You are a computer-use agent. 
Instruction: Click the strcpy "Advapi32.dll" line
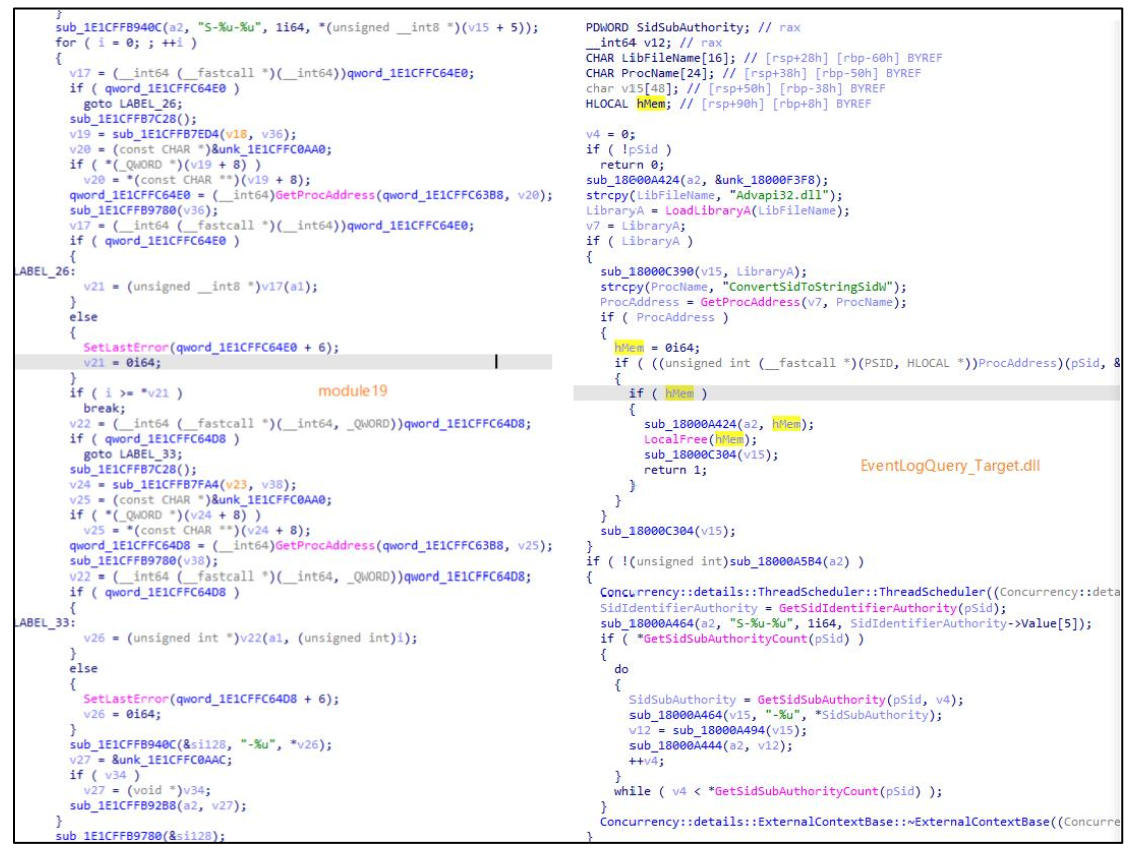(x=714, y=195)
